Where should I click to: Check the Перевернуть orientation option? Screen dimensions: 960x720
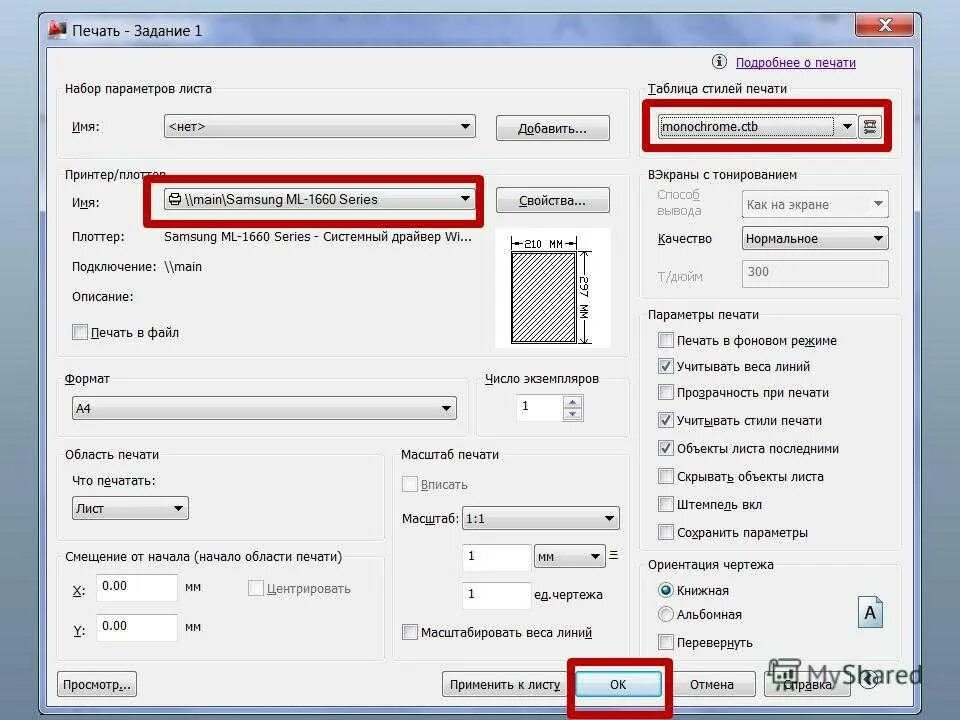tap(666, 642)
